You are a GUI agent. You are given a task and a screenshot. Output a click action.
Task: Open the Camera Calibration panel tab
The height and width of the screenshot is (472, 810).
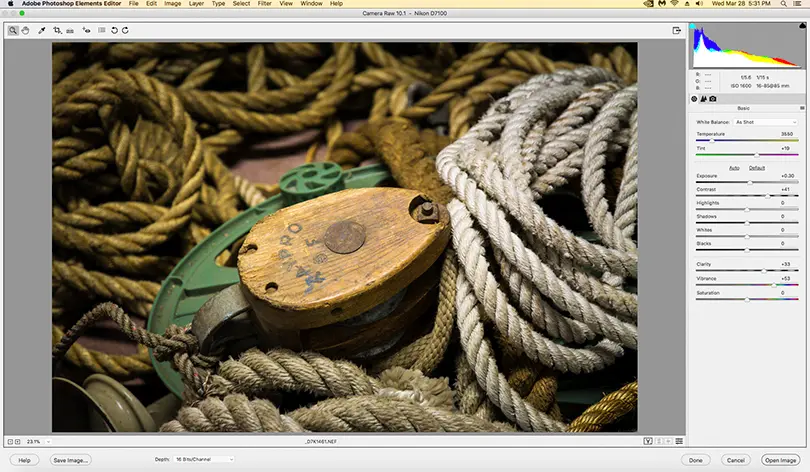(712, 98)
